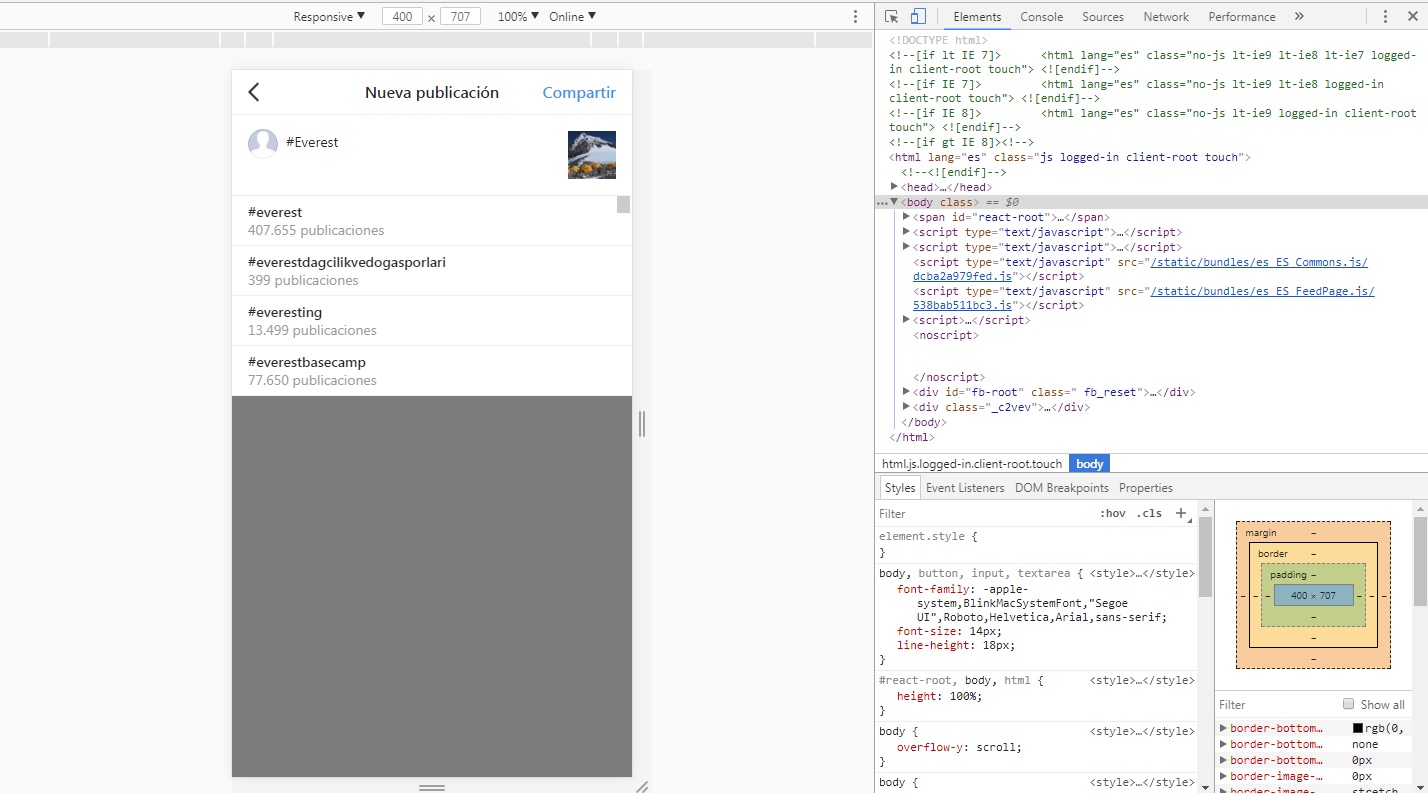Open the Online network throttling dropdown

point(572,17)
